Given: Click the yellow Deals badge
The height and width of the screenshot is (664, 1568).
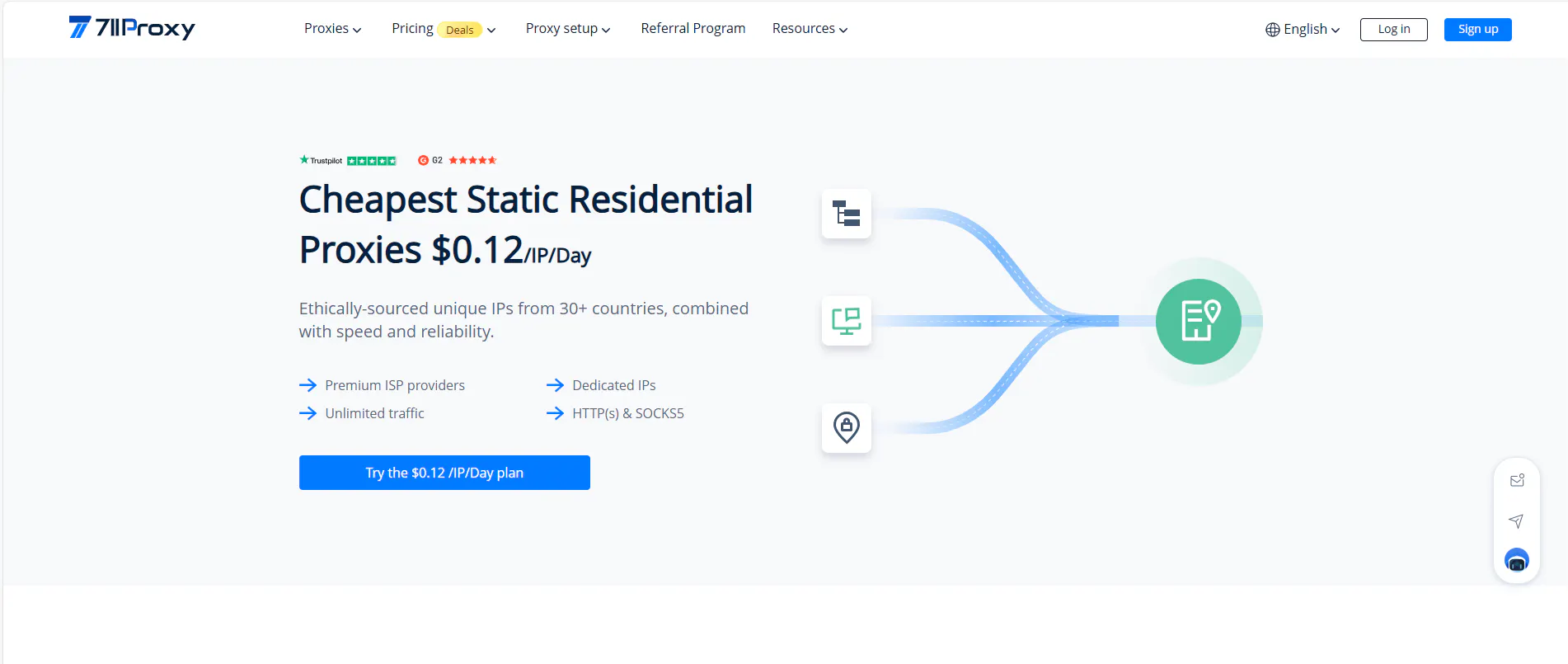Looking at the screenshot, I should click(x=459, y=30).
